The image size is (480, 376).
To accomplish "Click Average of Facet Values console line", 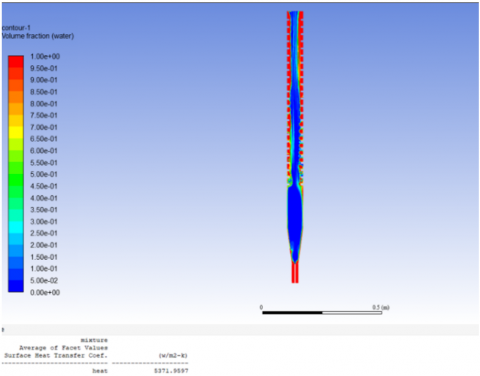I will 63,348.
